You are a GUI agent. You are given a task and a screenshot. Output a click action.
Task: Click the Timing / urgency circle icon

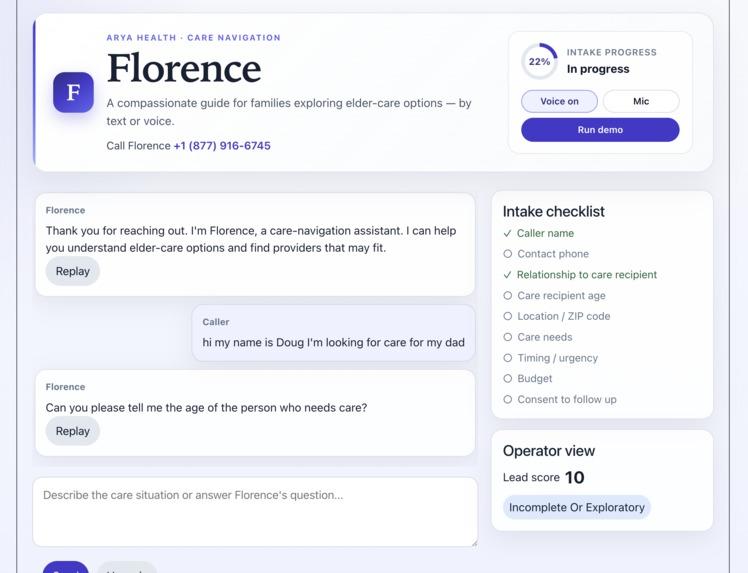(508, 358)
